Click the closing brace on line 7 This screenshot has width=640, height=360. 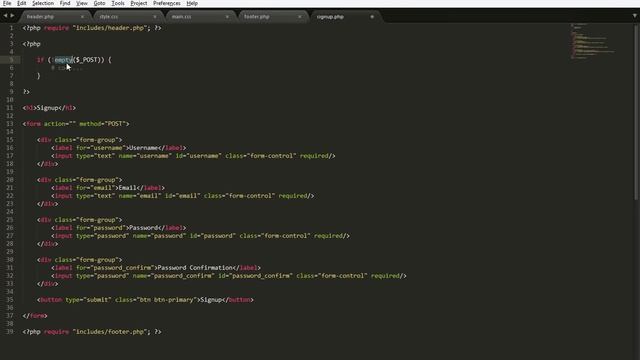pyautogui.click(x=39, y=76)
